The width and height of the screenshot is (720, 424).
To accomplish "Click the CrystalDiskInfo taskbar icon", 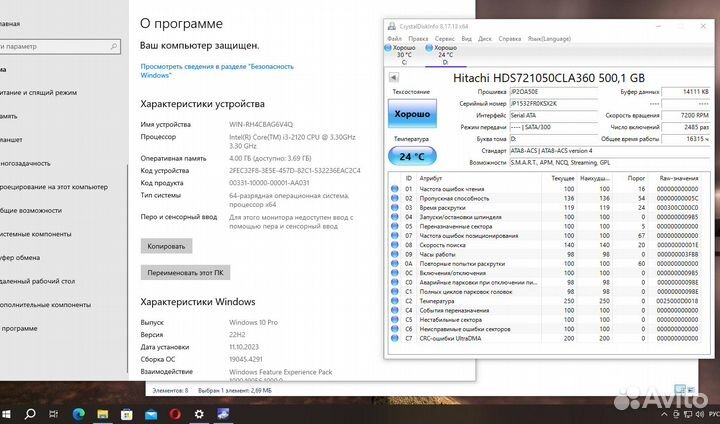I will coord(223,414).
